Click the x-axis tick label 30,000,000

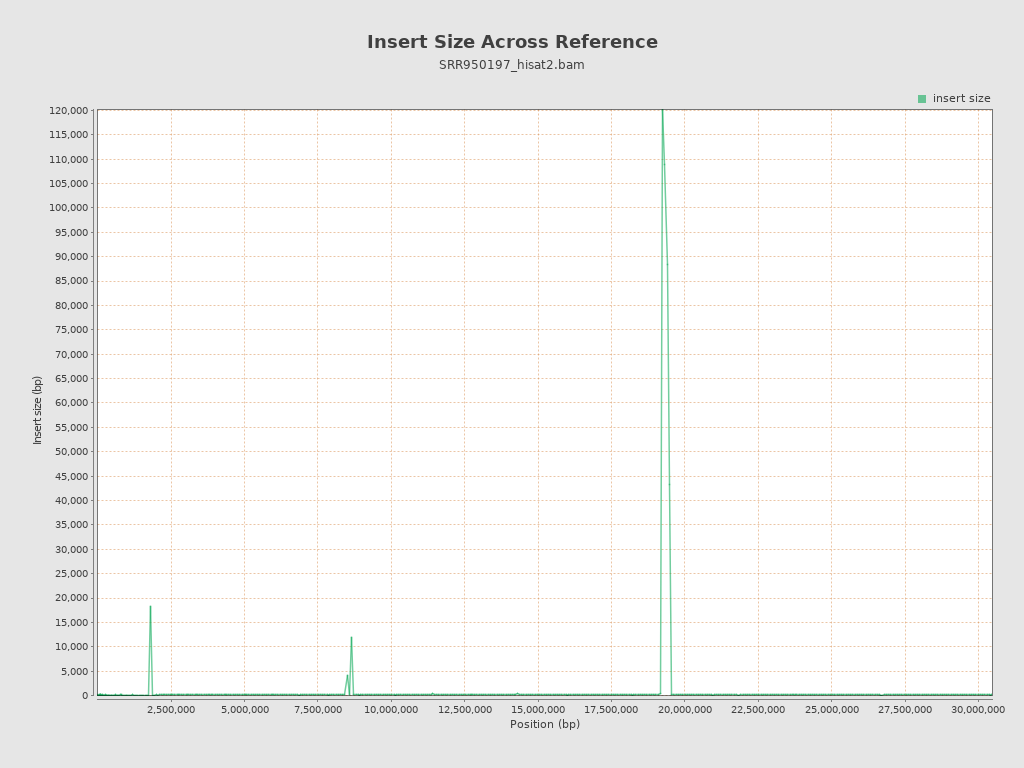978,710
